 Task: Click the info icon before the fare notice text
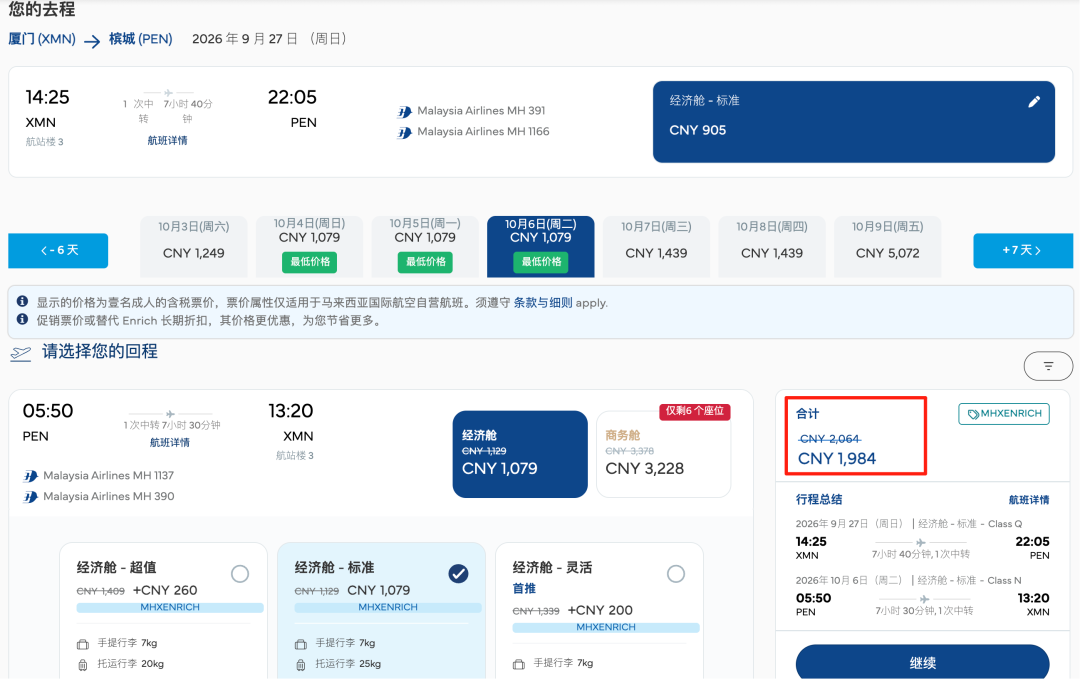[21, 302]
